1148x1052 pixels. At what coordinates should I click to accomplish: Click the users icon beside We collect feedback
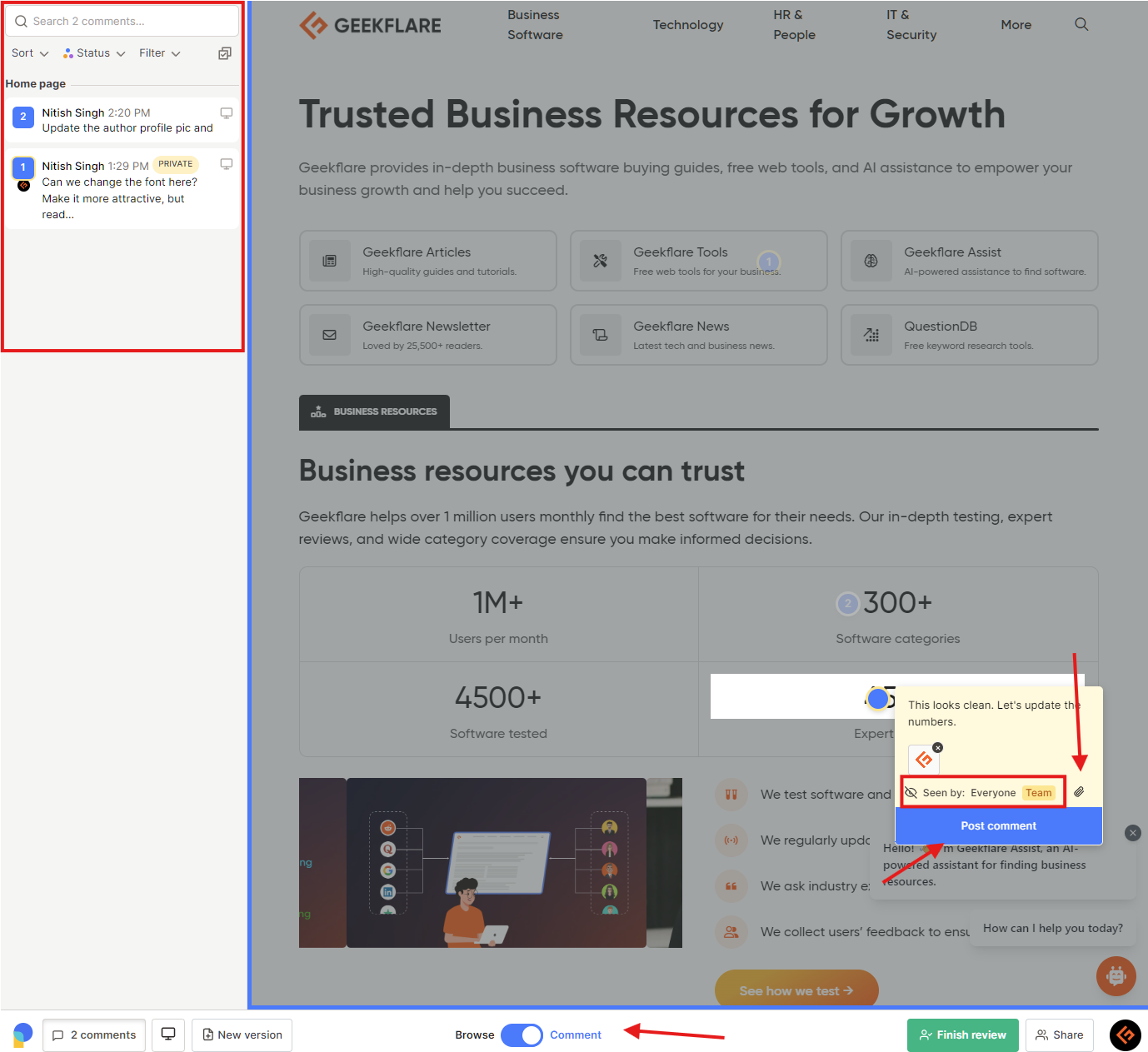tap(731, 932)
